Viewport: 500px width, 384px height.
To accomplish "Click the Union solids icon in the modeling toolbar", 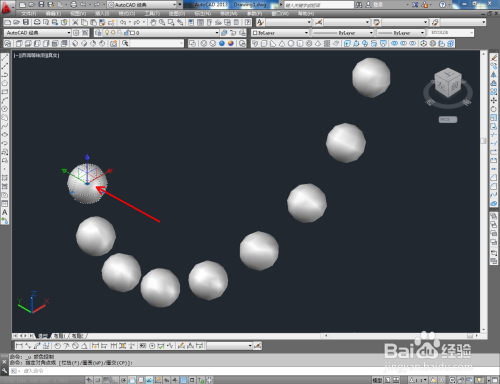I will [x=395, y=43].
